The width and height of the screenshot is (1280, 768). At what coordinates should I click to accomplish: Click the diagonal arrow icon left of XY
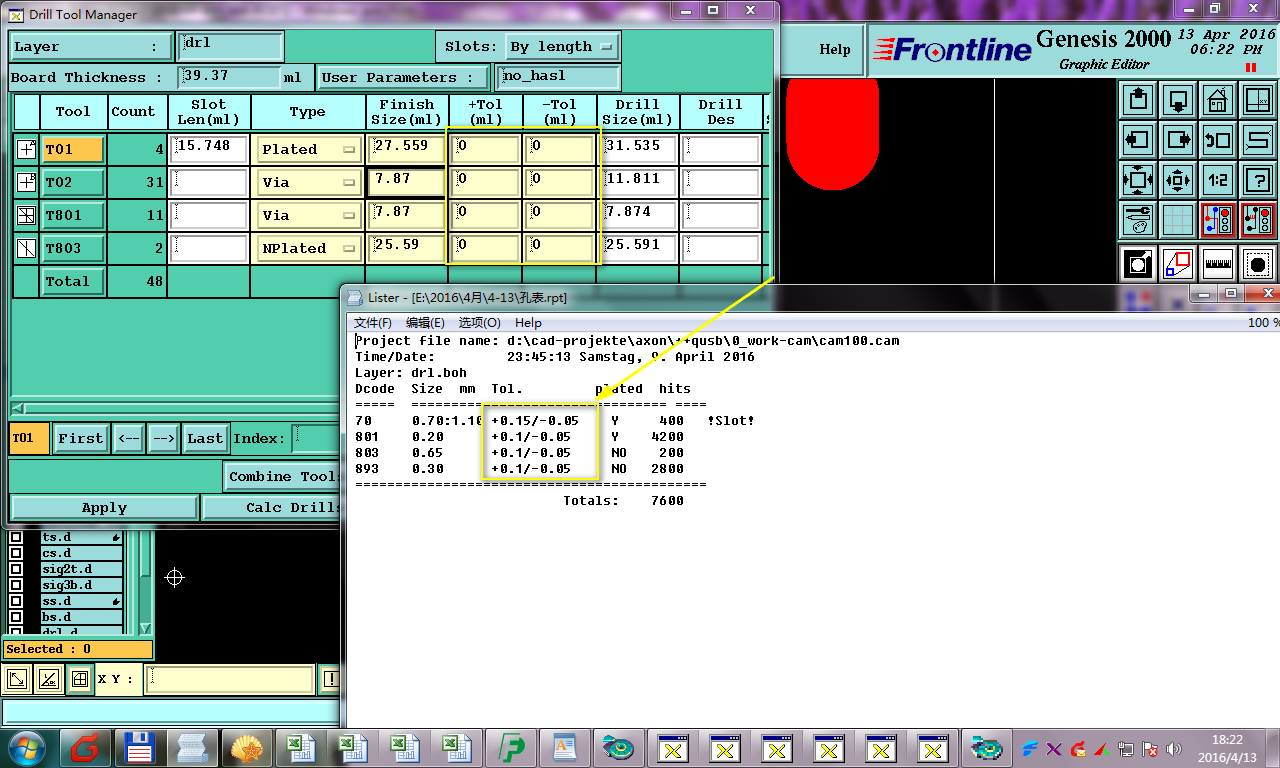pyautogui.click(x=16, y=680)
